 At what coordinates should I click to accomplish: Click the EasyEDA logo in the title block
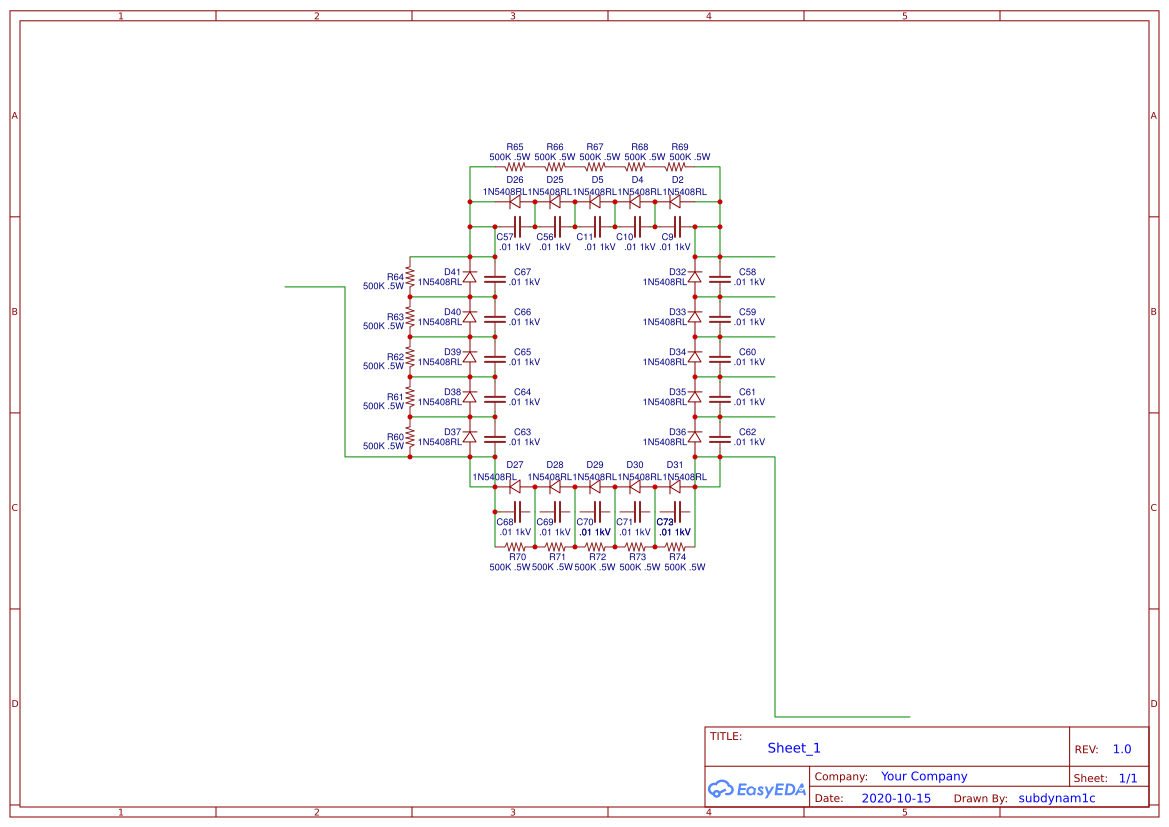coord(757,789)
